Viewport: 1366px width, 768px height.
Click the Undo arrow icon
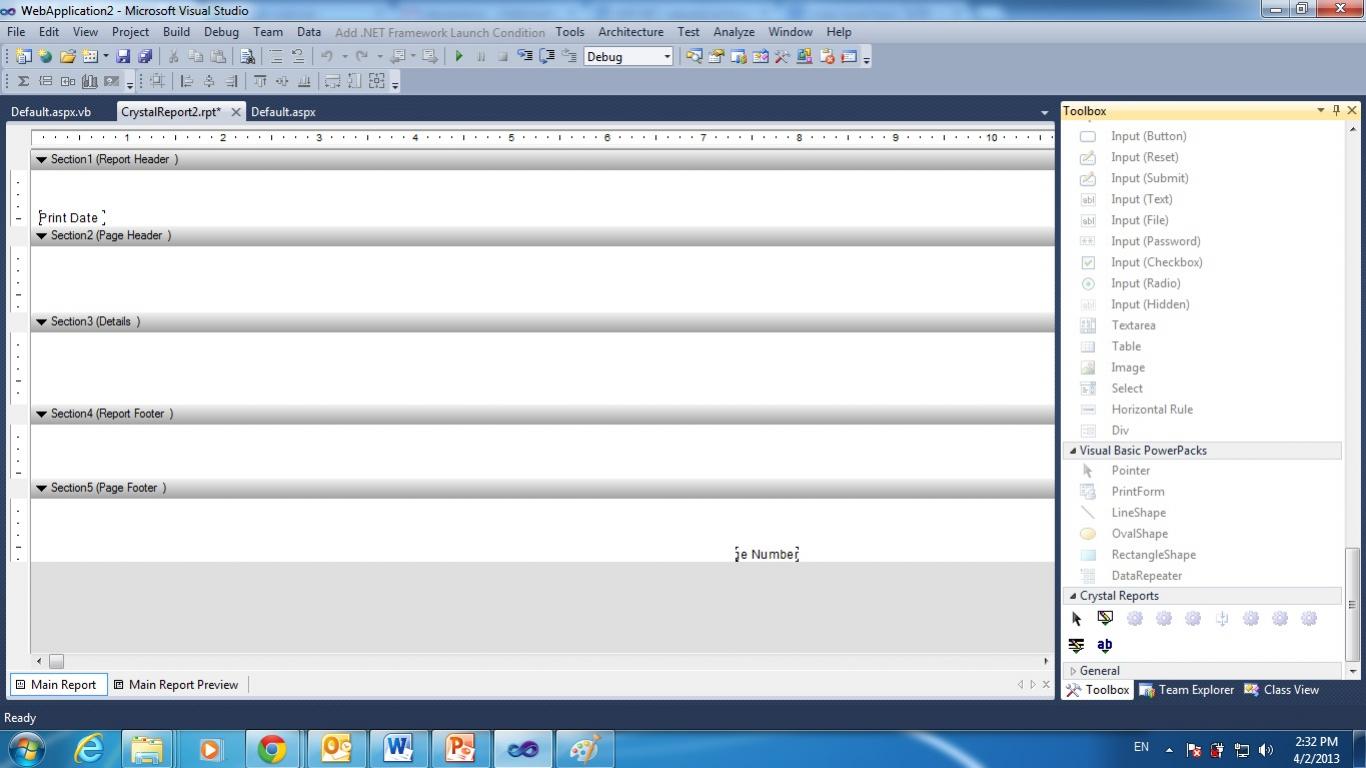tap(326, 57)
